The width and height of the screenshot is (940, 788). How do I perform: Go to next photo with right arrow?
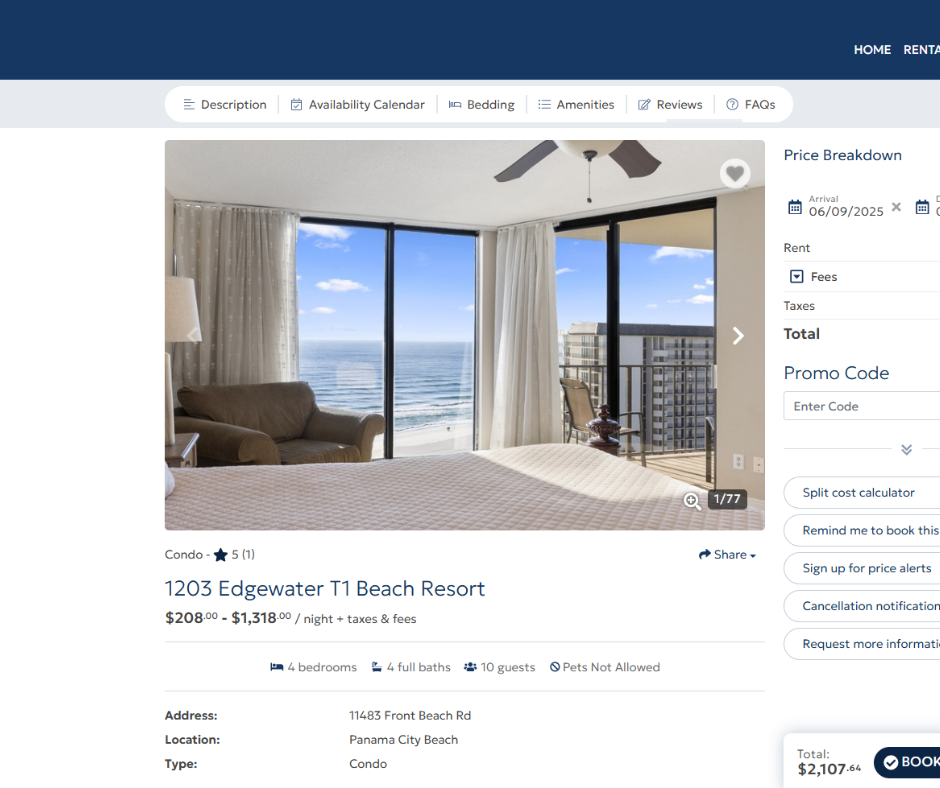pos(738,336)
